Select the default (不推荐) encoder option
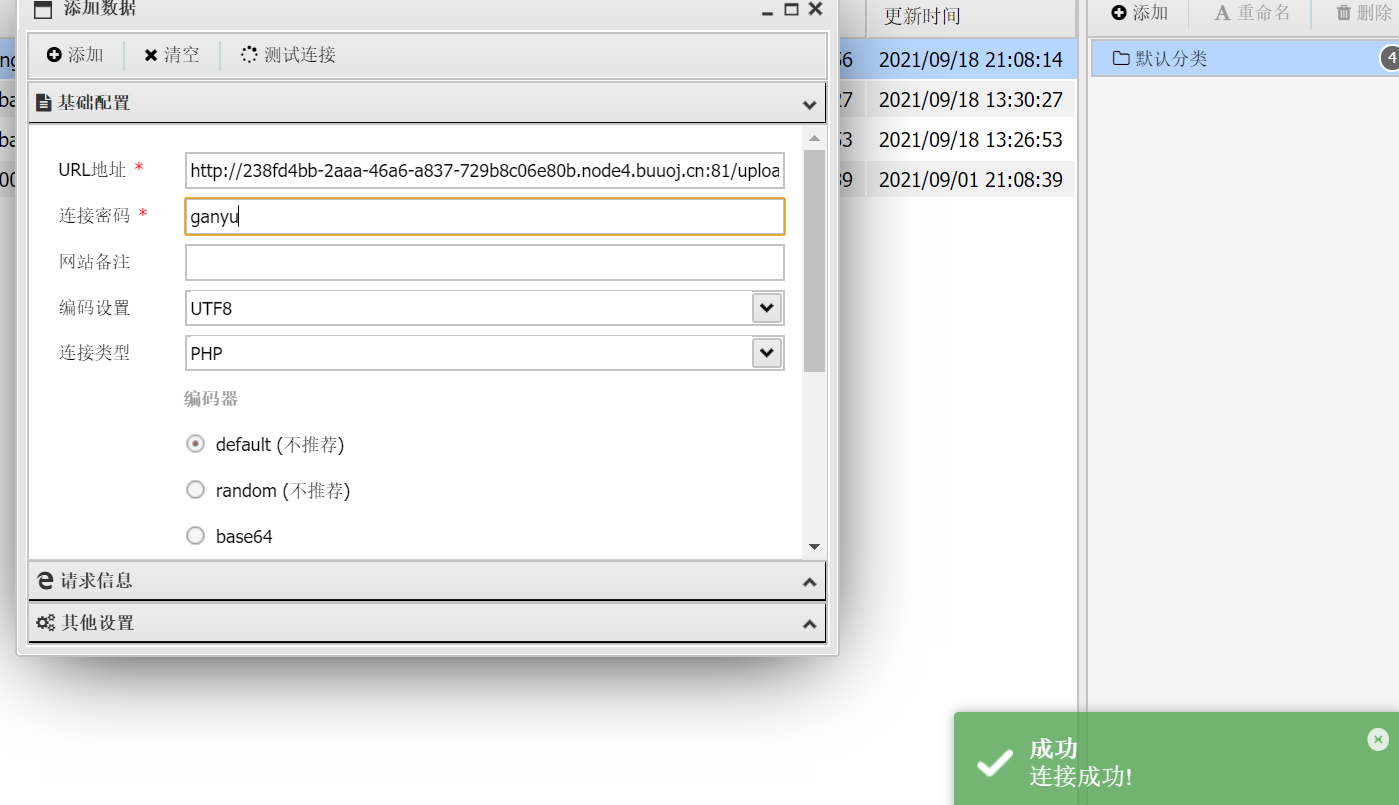 point(195,443)
